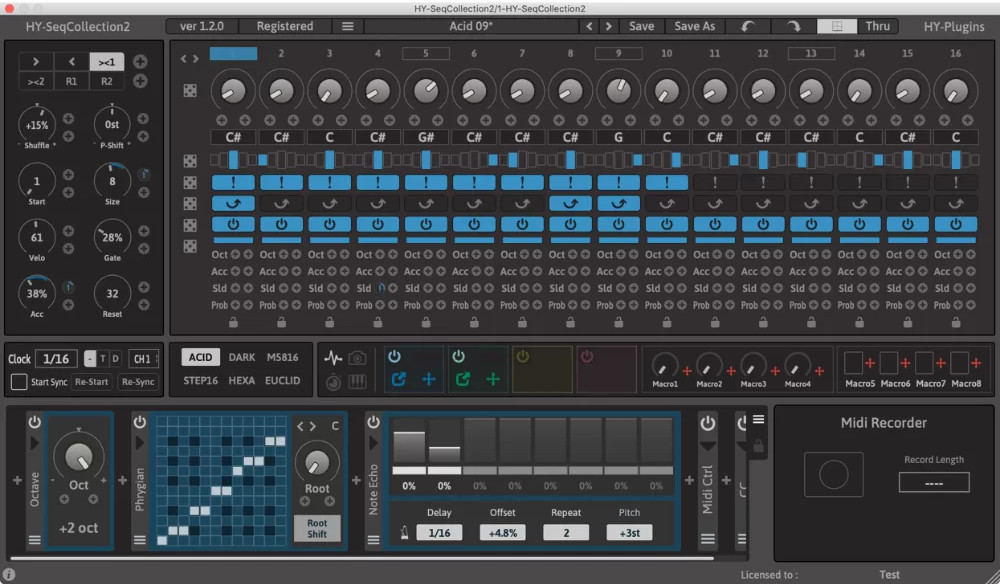Switch to the DARK sequencer mode

click(x=243, y=356)
